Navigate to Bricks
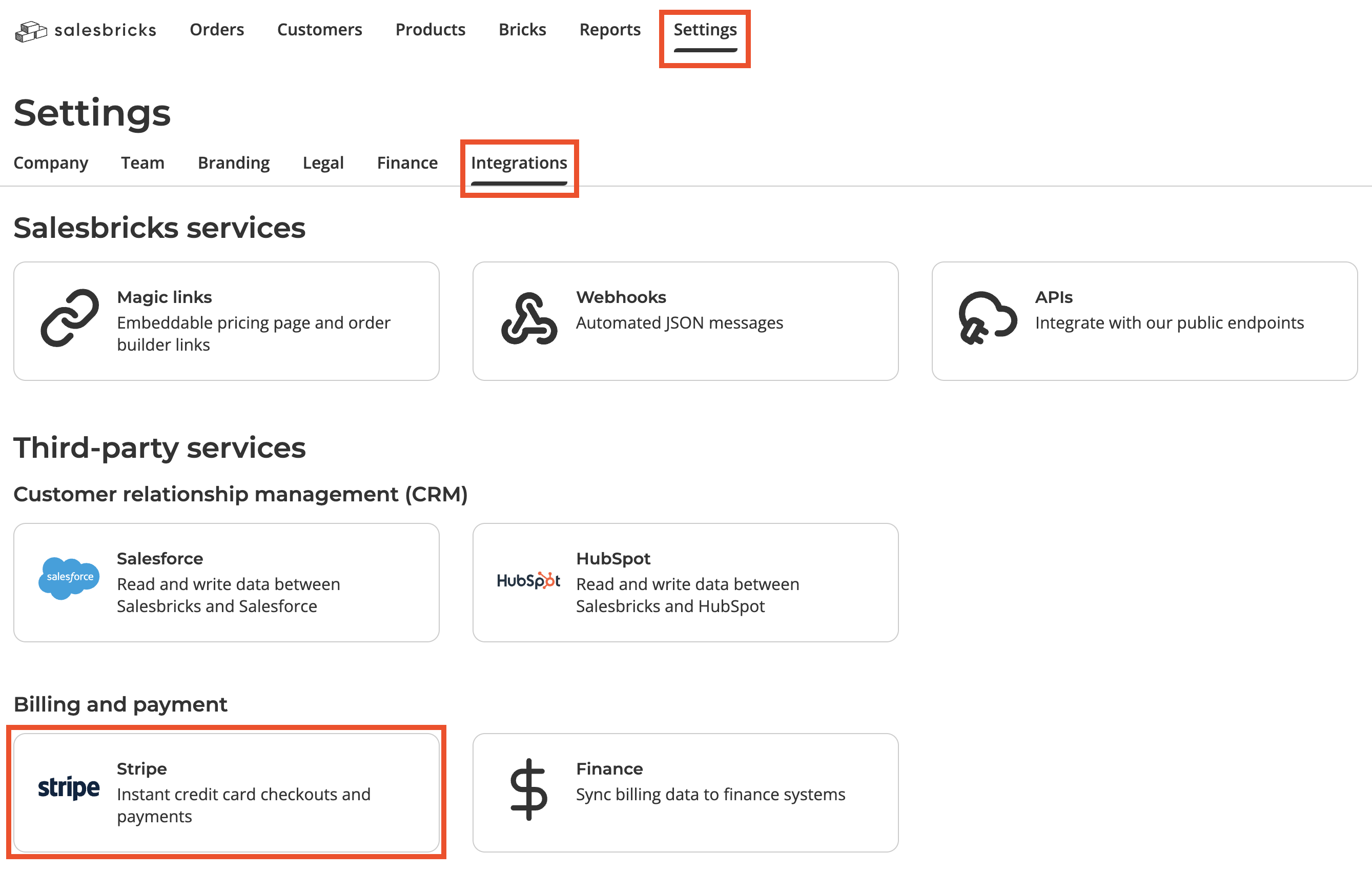 pos(522,30)
